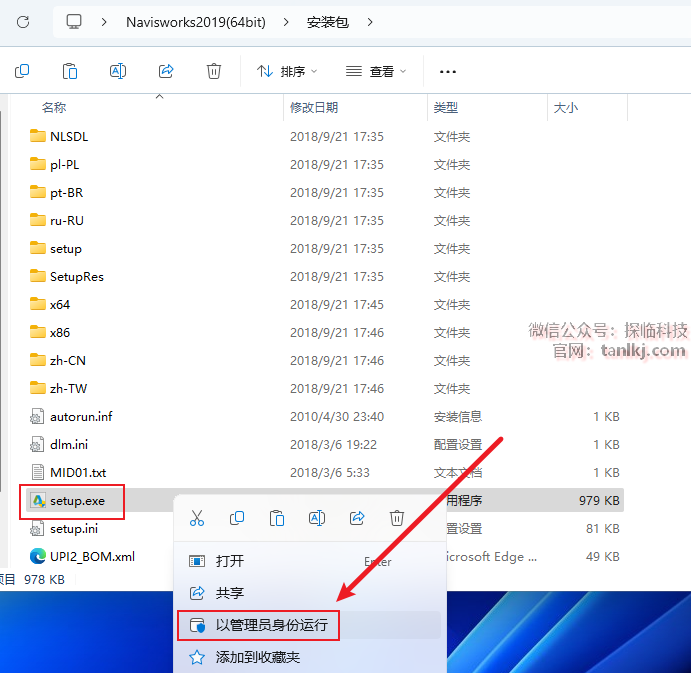Expand the chevron after the 安装包 breadcrumb

point(370,21)
